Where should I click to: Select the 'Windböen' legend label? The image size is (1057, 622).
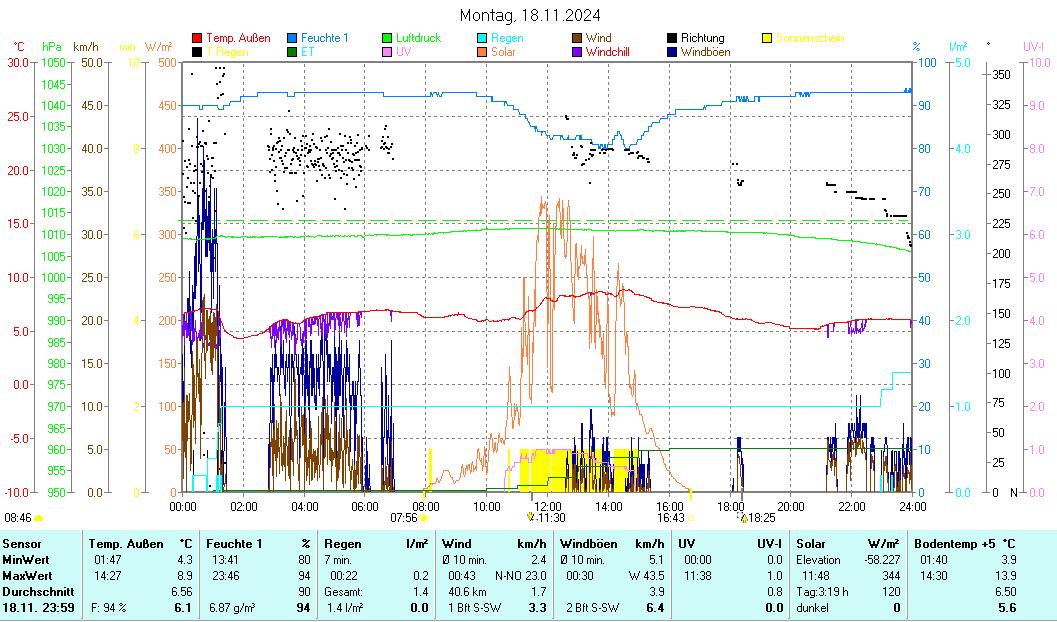coord(705,52)
